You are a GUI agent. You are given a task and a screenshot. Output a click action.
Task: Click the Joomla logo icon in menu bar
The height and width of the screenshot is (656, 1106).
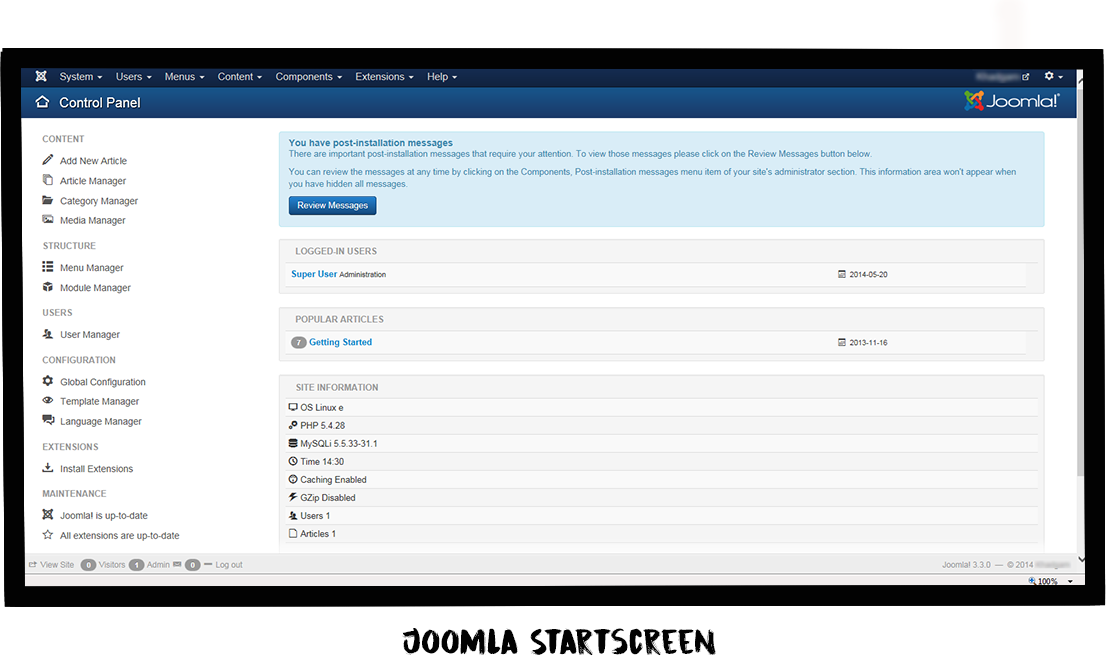41,76
